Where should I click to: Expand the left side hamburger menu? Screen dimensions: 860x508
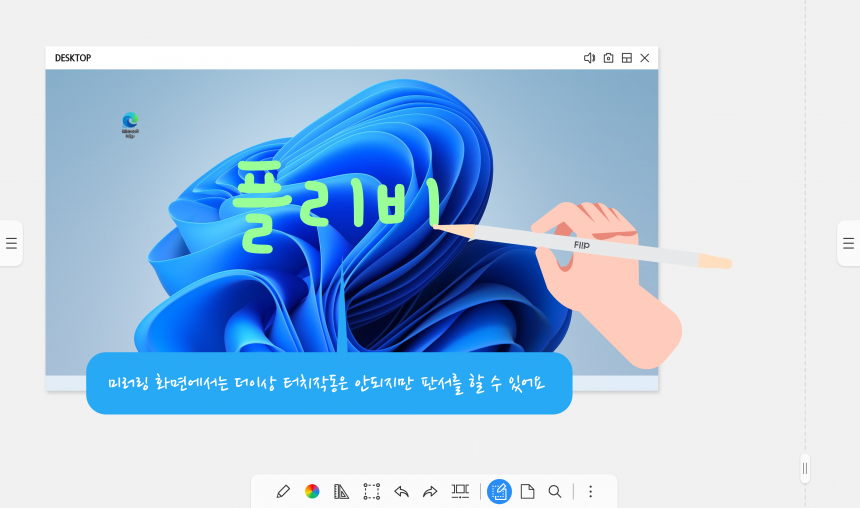[11, 243]
